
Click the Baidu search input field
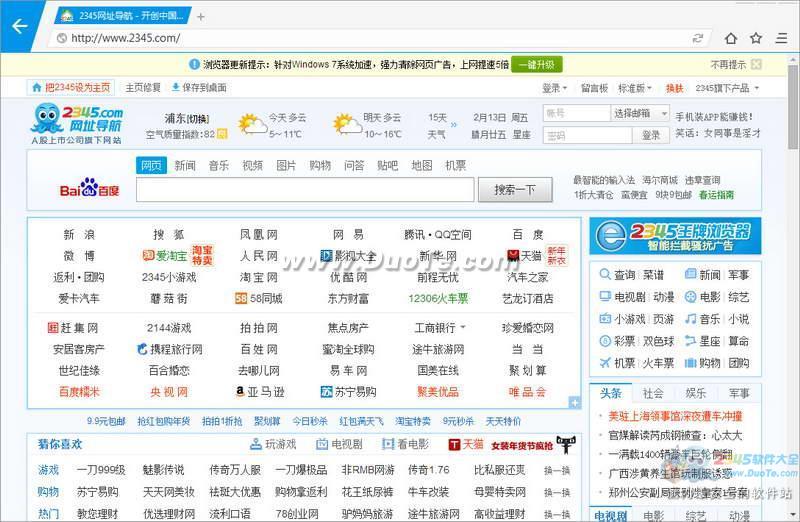click(305, 190)
